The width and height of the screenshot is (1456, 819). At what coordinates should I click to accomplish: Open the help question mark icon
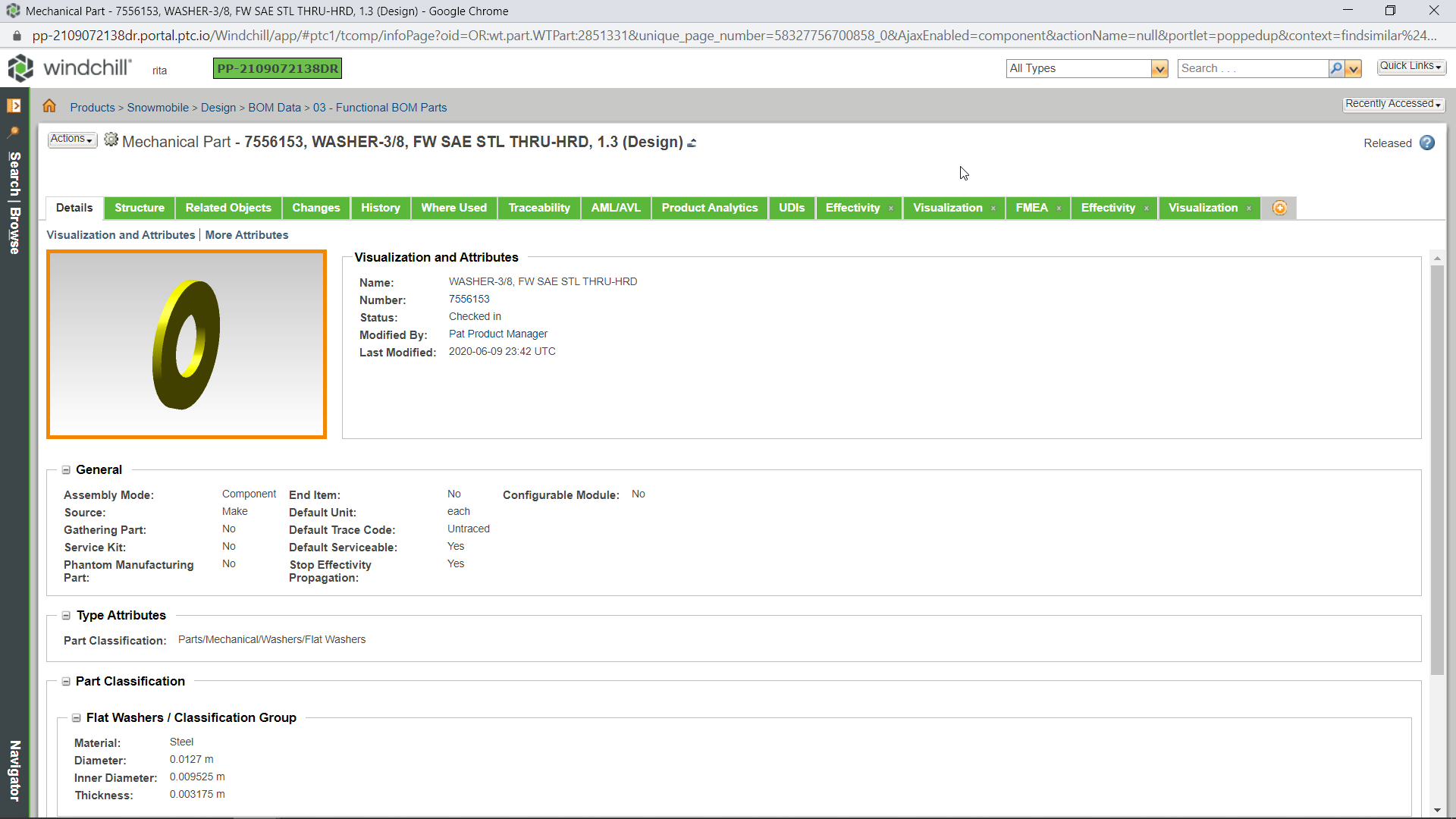click(x=1427, y=143)
